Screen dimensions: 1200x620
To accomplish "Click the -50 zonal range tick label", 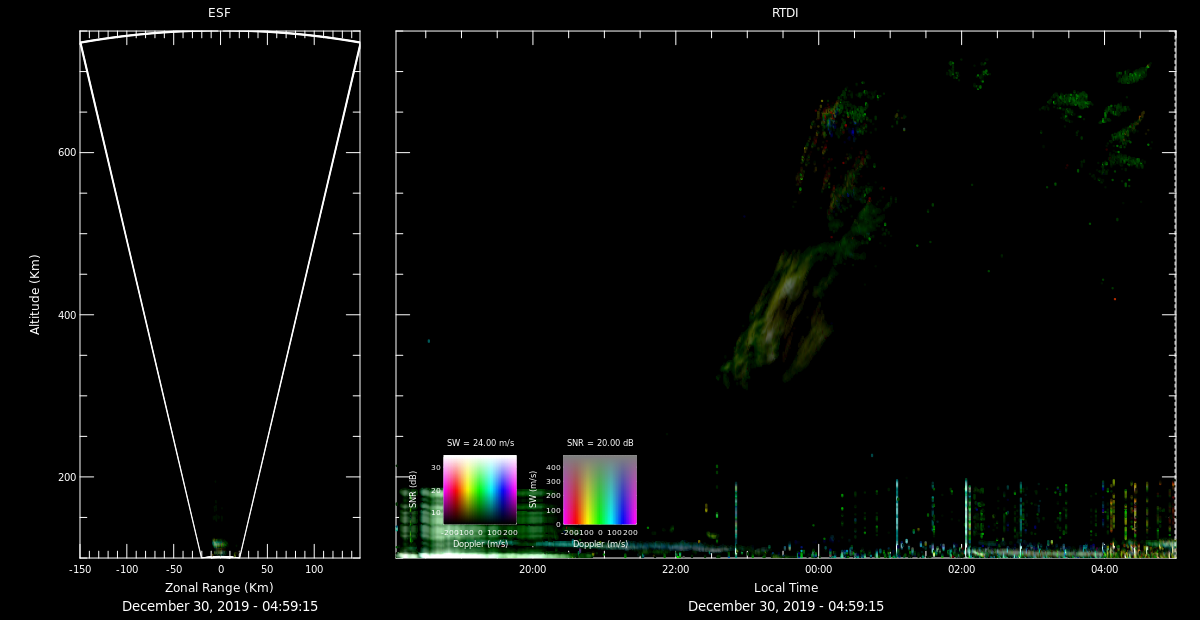I will click(x=174, y=569).
